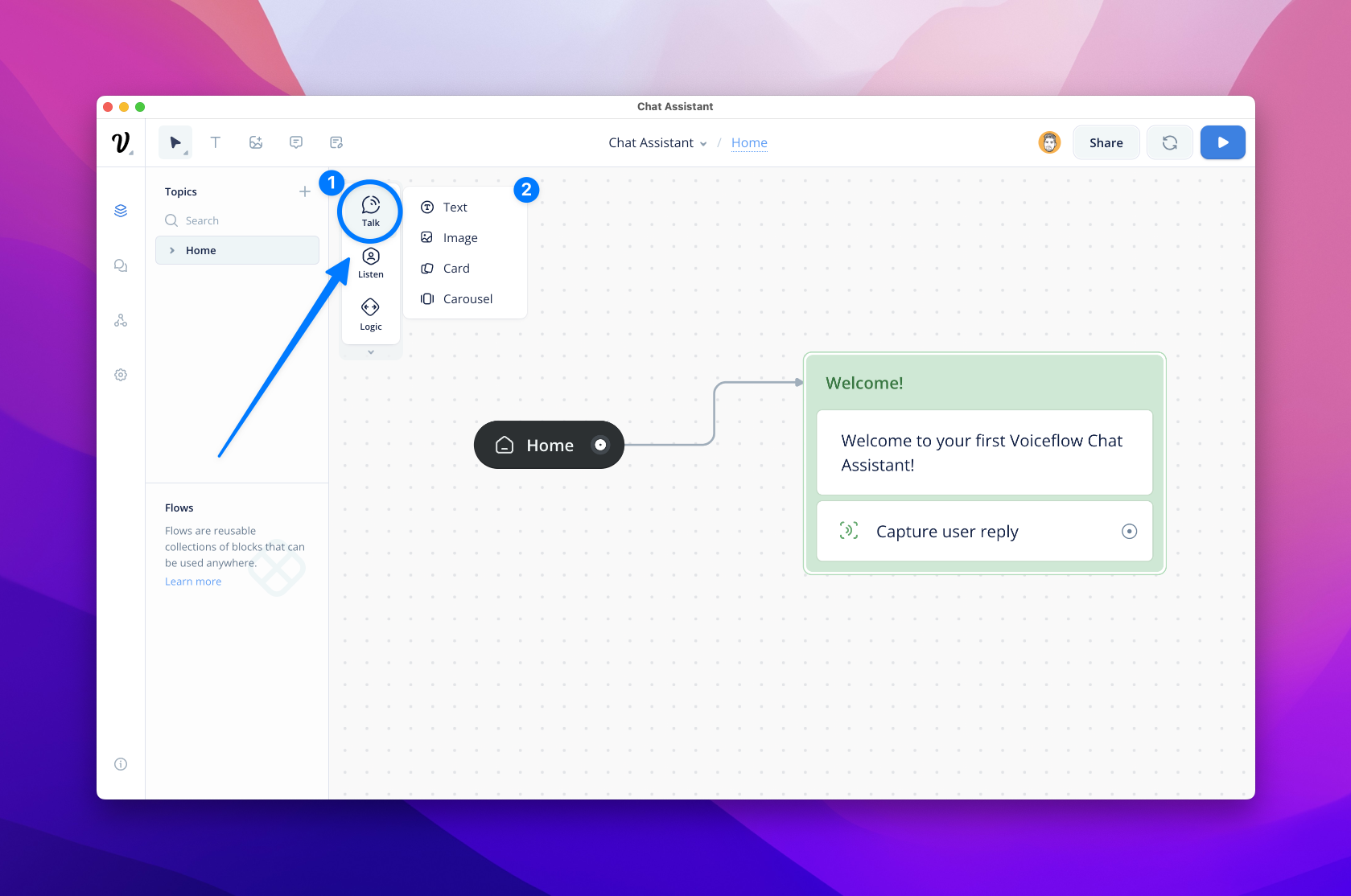Open the Chat Assistant project dropdown

point(657,142)
